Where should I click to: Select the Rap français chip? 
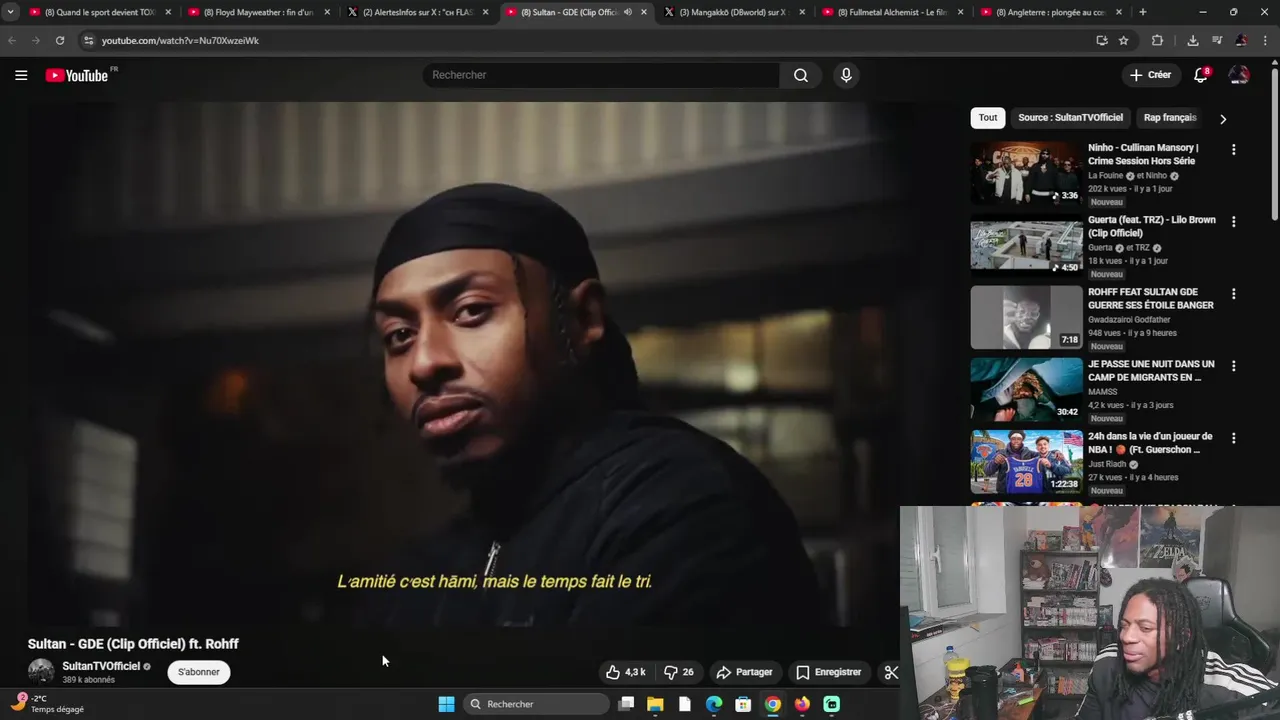click(1170, 117)
